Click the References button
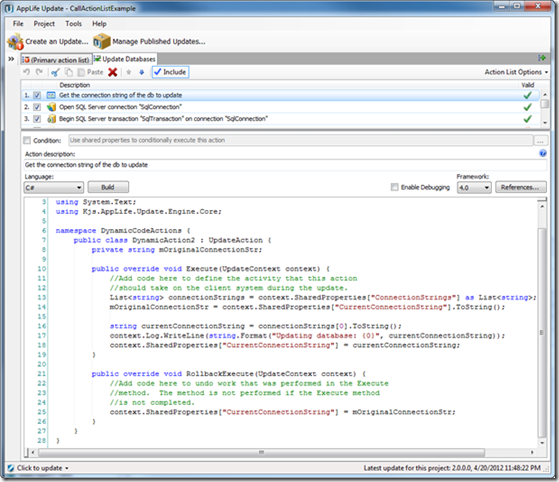 [x=520, y=187]
